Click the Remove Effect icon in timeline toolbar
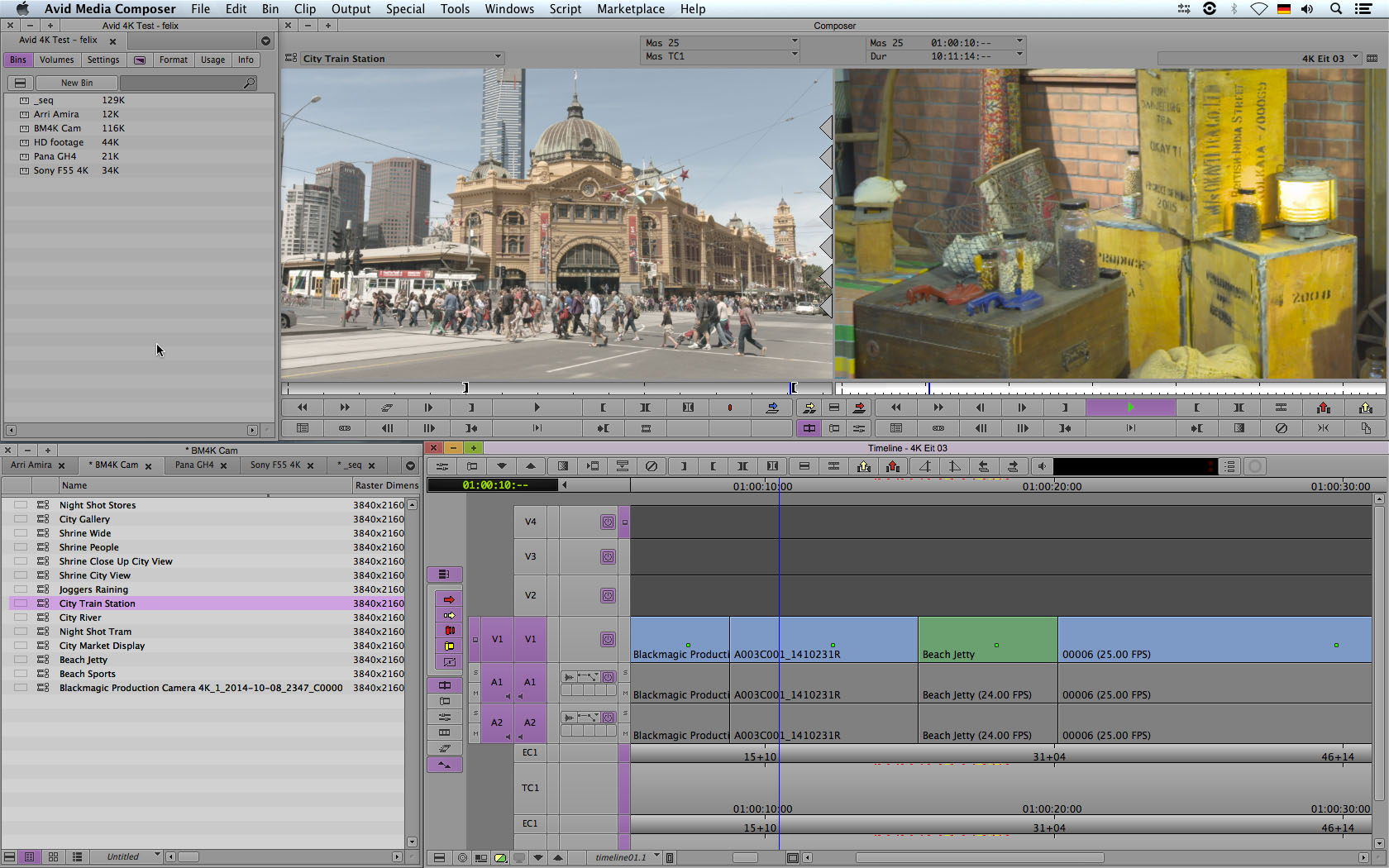 (652, 466)
